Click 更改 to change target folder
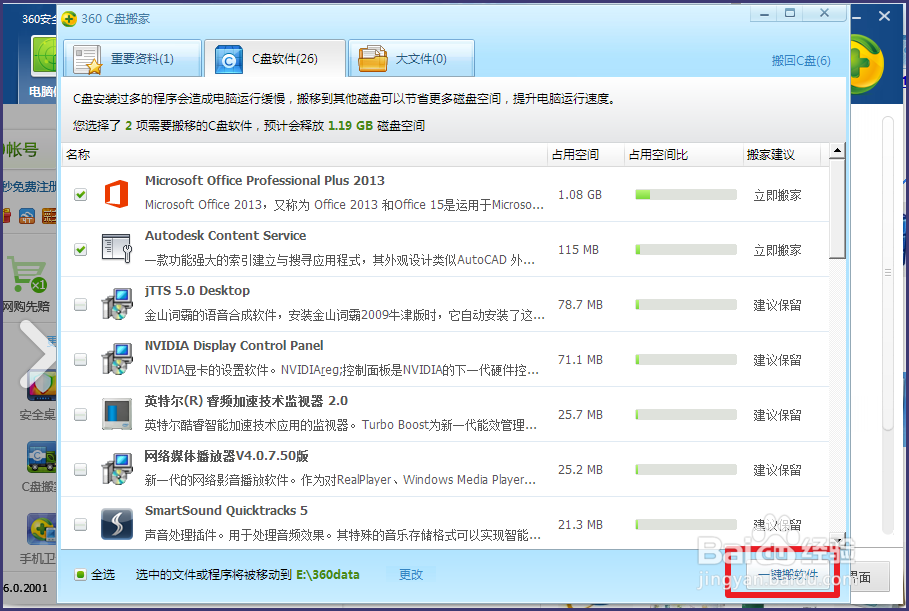 (x=411, y=574)
